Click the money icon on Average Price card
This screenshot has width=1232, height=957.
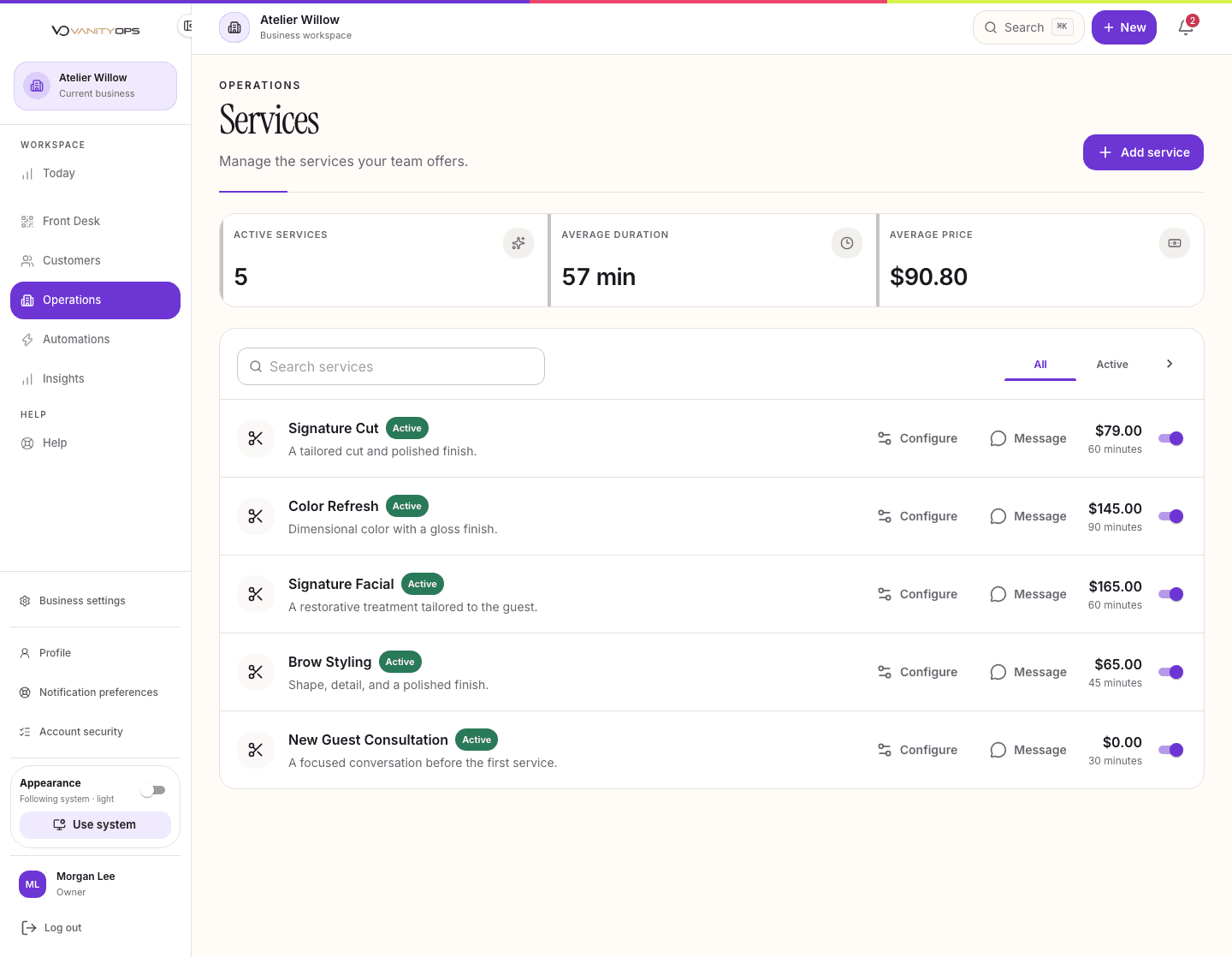coord(1175,243)
